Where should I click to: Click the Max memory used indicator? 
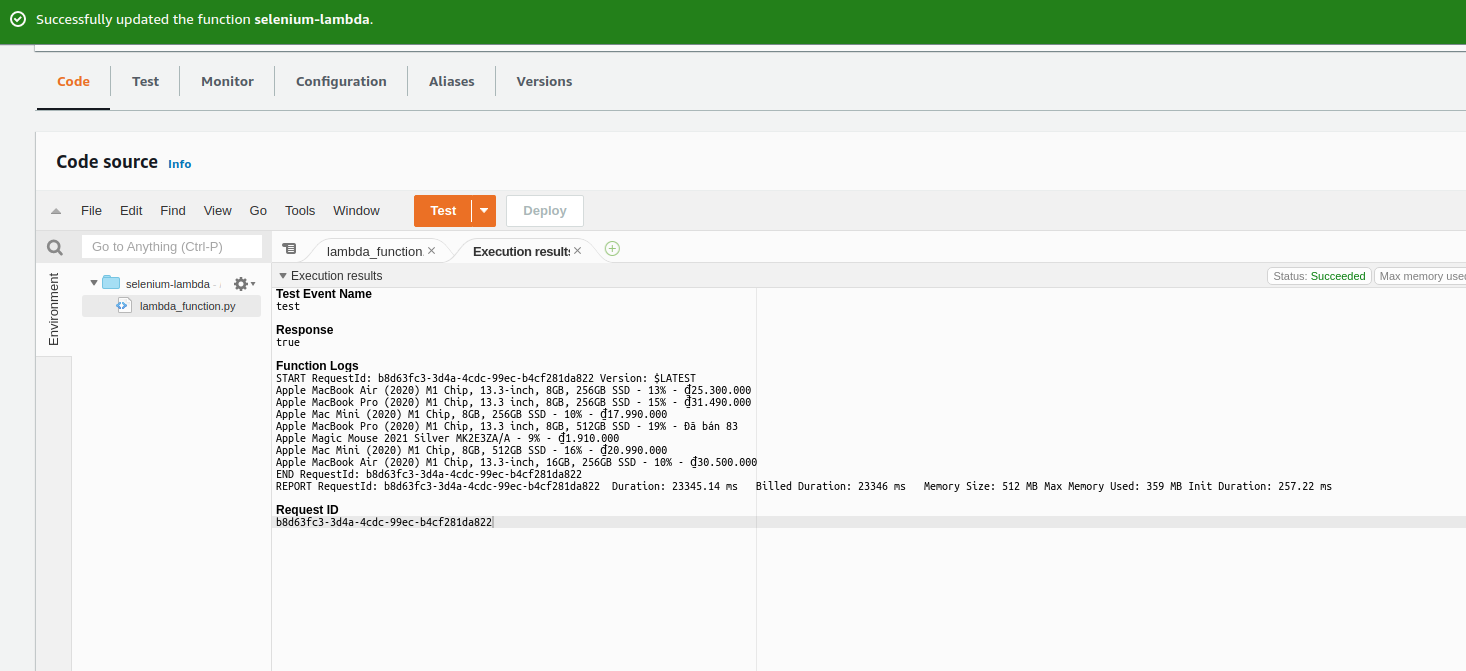tap(1421, 276)
